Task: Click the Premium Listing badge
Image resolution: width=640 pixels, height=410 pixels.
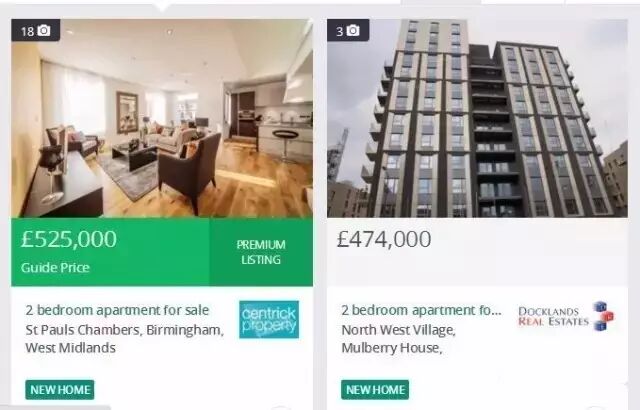Action: pyautogui.click(x=261, y=252)
